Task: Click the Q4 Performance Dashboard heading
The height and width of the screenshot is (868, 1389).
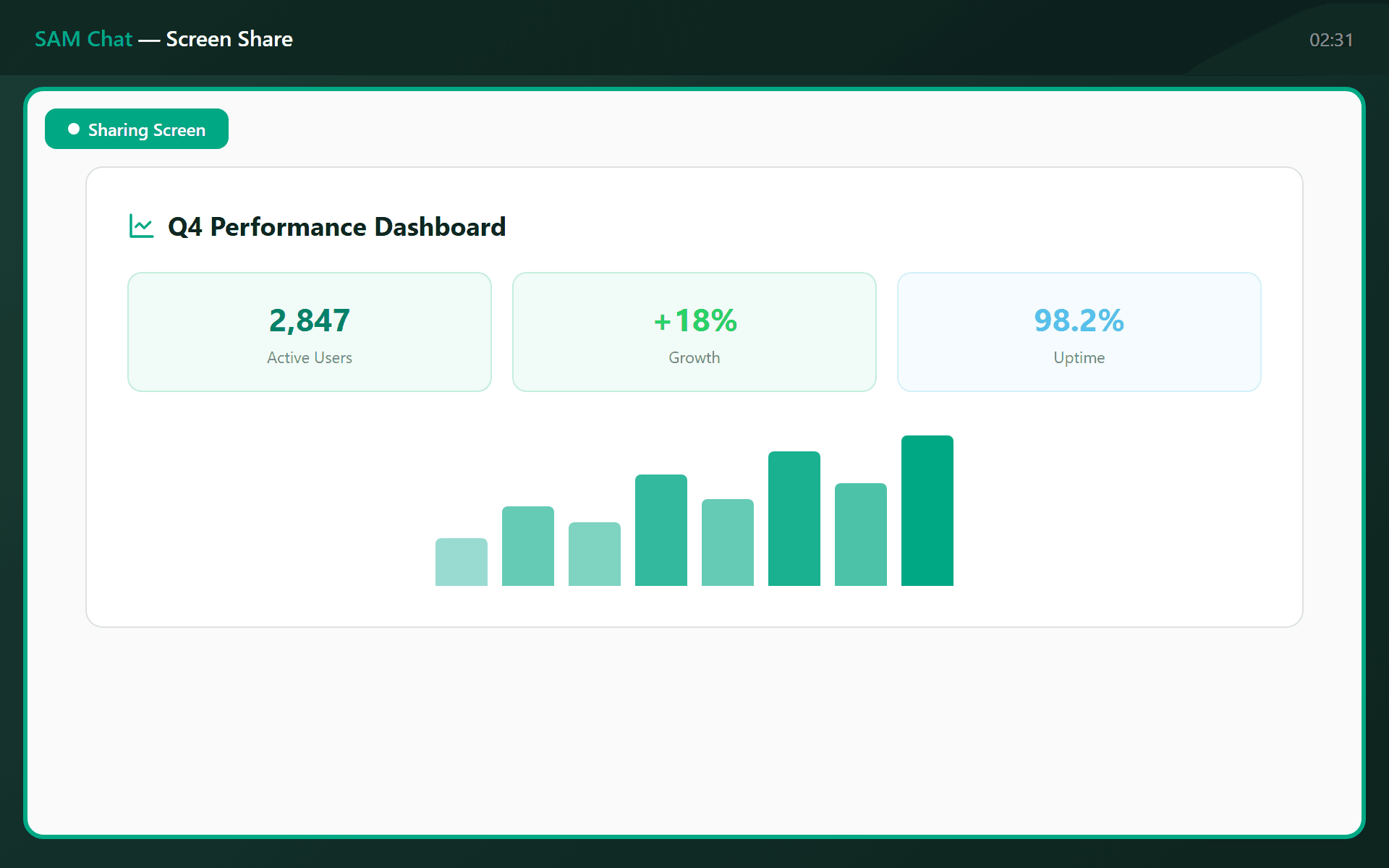Action: [336, 227]
